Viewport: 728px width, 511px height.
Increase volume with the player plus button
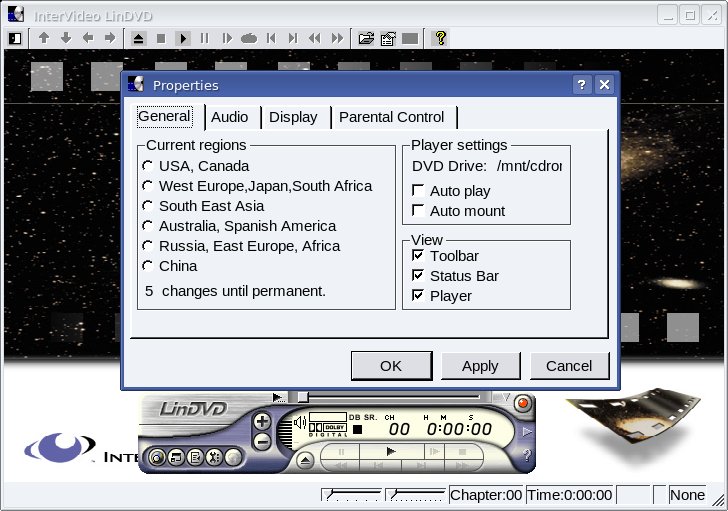click(262, 421)
